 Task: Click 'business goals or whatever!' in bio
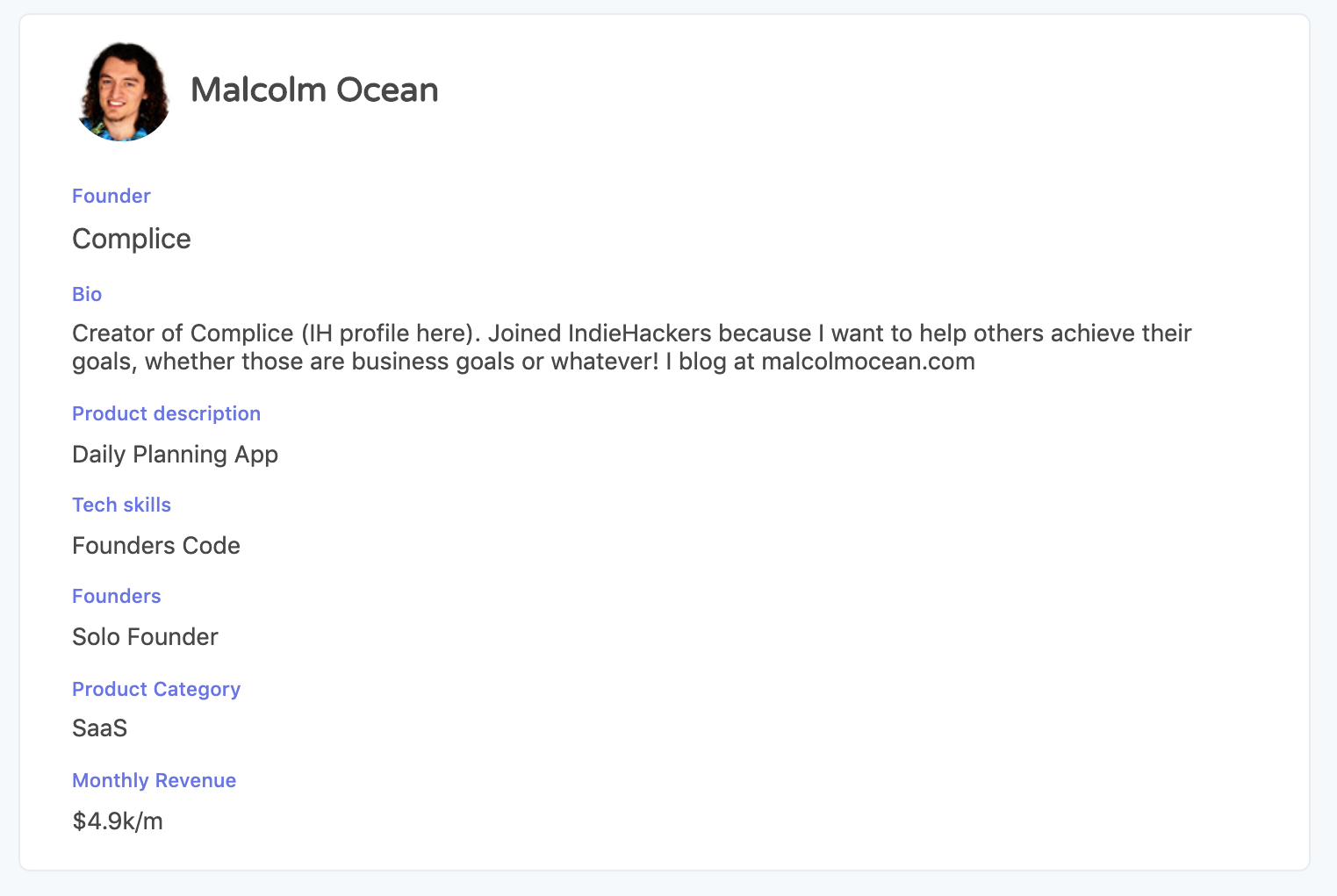tap(505, 362)
